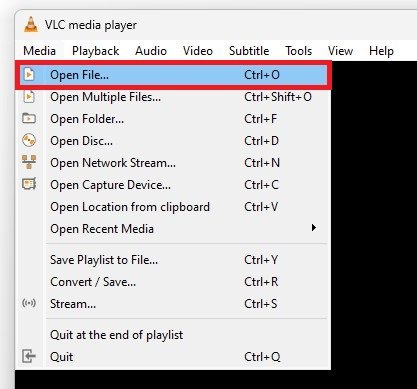
Task: Click the Open File play-document icon
Action: (29, 74)
